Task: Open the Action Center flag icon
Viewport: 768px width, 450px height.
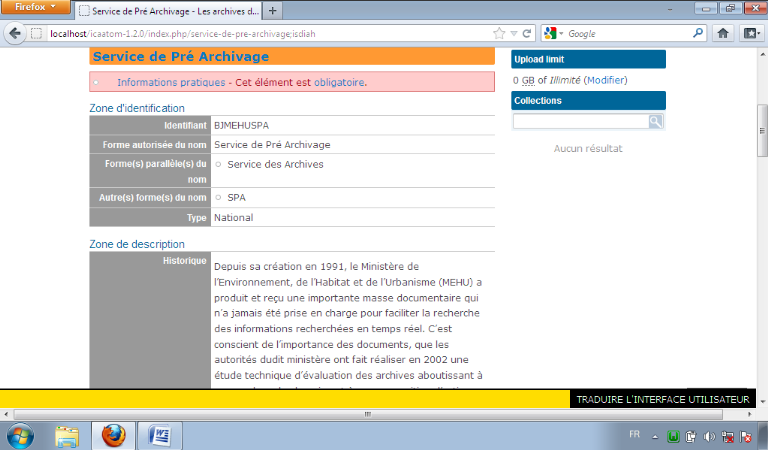Action: coord(746,436)
